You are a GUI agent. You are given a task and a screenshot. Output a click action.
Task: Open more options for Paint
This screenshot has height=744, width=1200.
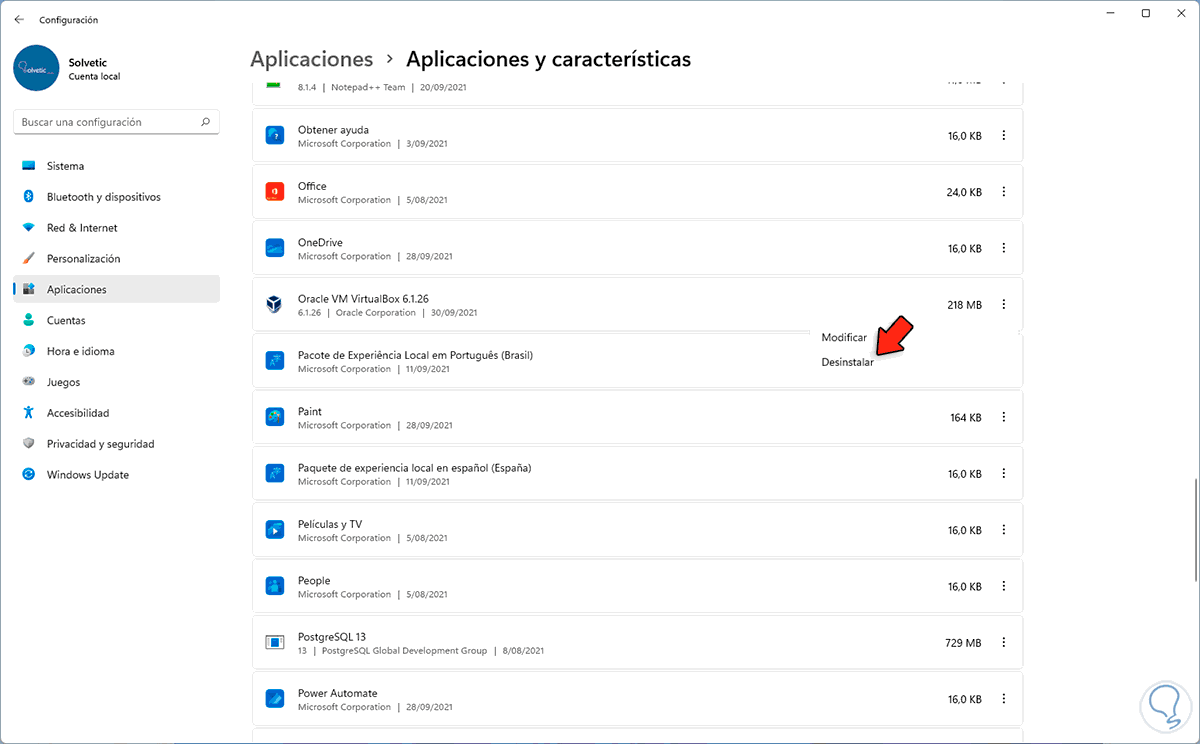1004,417
